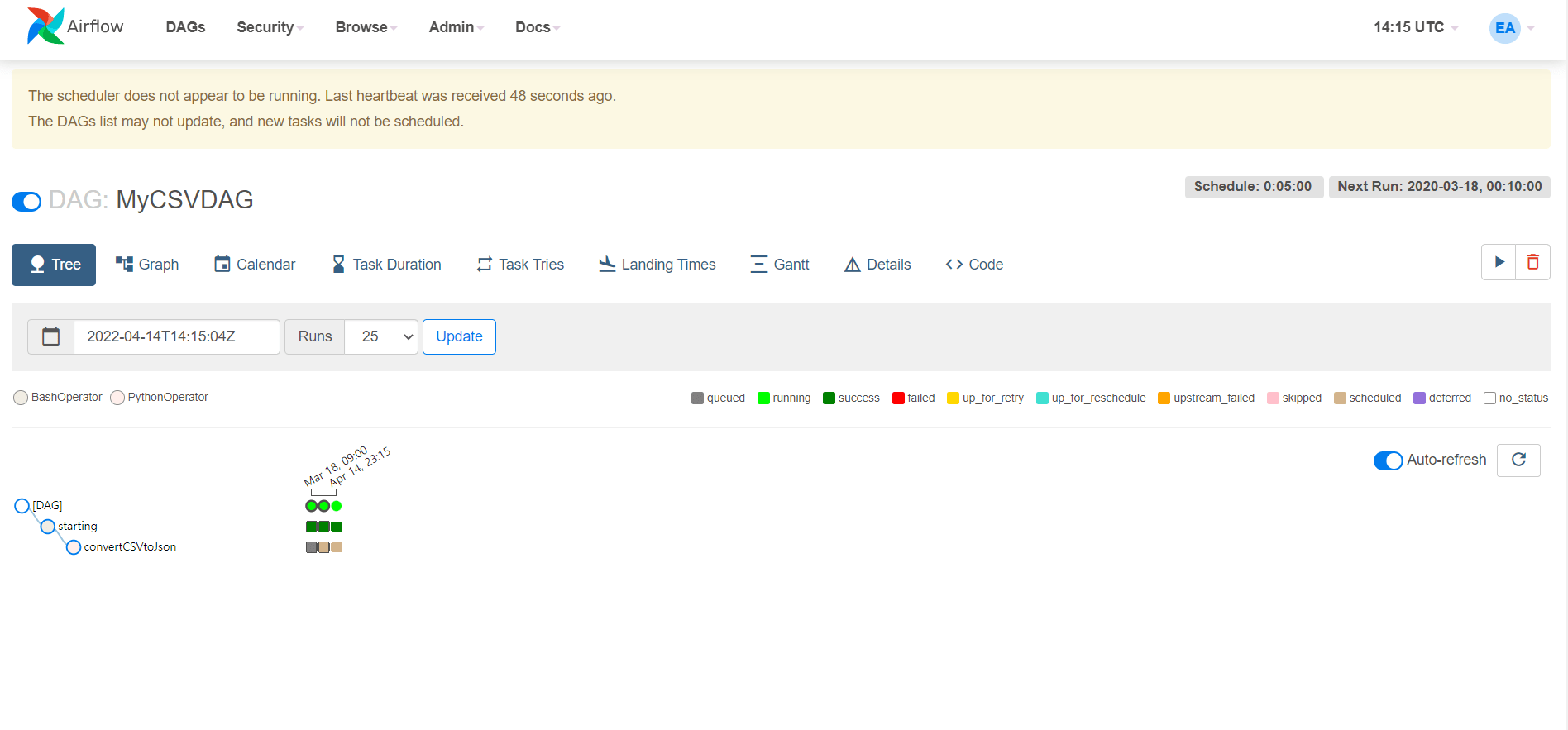Click the "no_status" legend label

[x=1523, y=398]
